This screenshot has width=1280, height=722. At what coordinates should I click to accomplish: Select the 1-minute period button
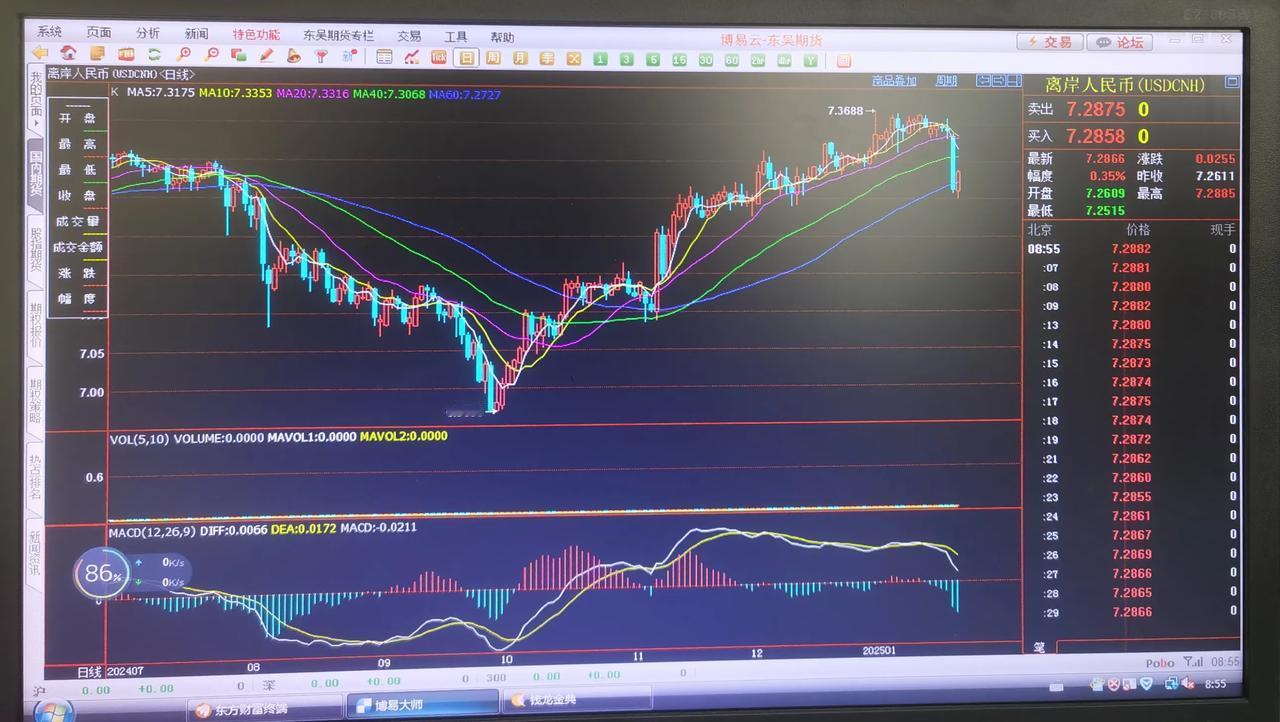tap(600, 60)
